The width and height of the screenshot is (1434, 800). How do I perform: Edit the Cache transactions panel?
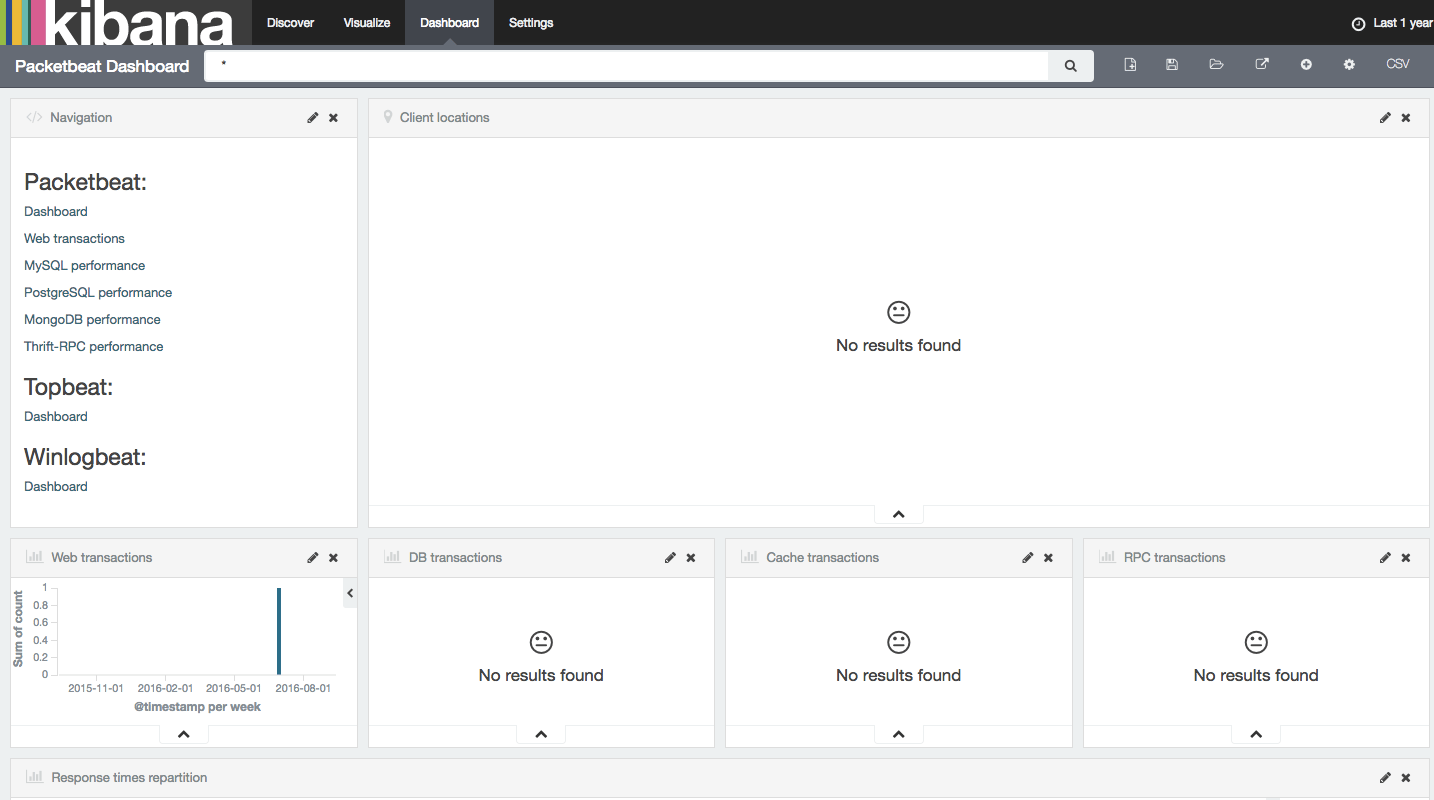(1028, 557)
